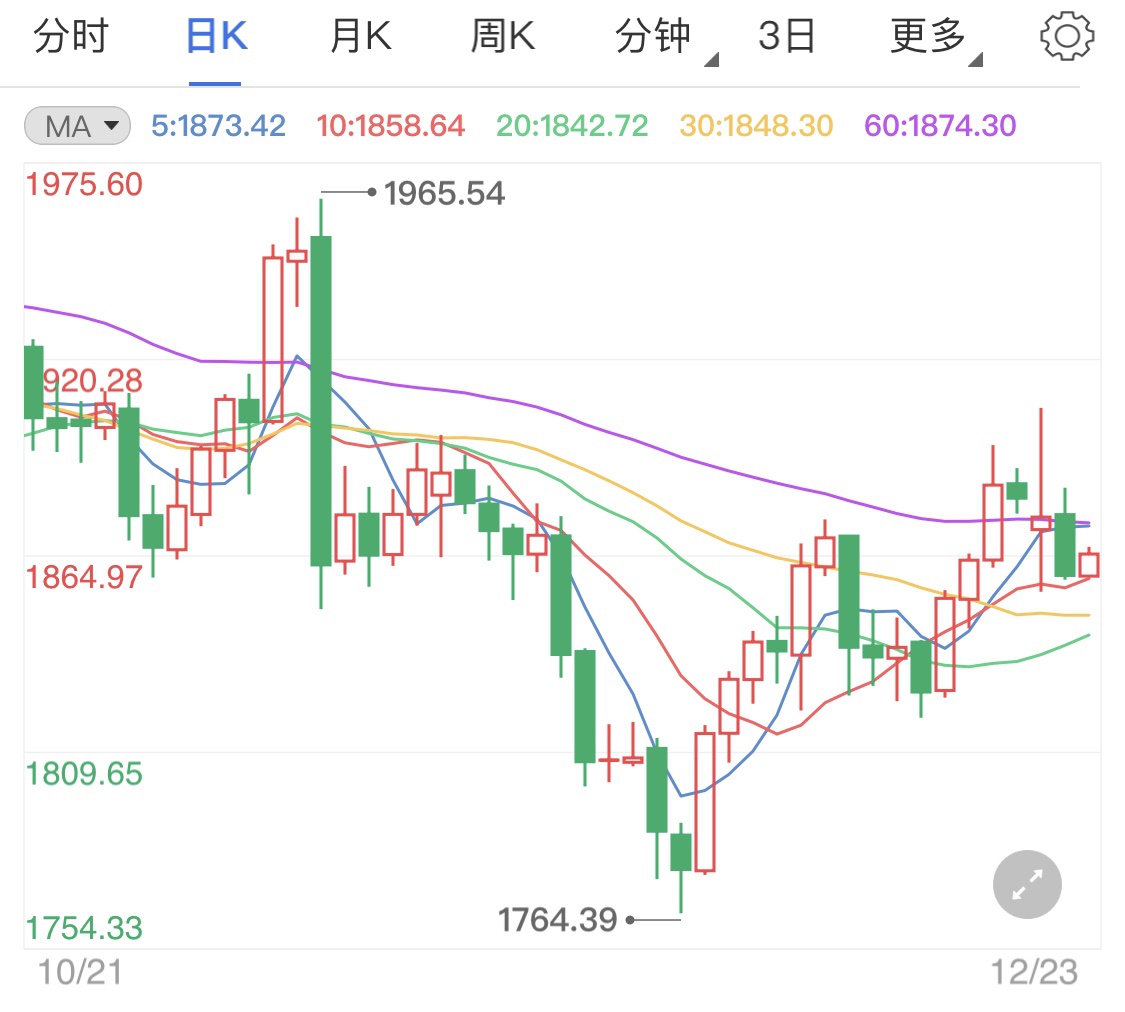Click the 10/21 start date label

pos(80,971)
